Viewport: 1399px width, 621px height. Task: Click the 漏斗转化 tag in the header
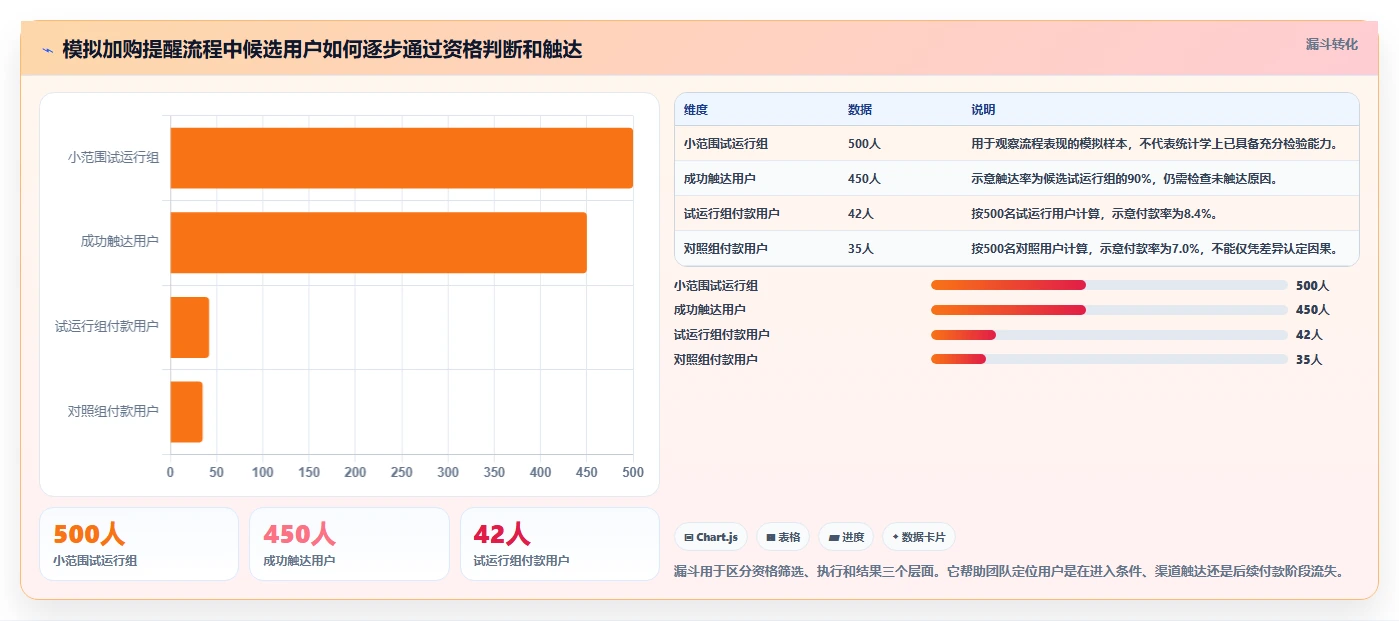1331,44
